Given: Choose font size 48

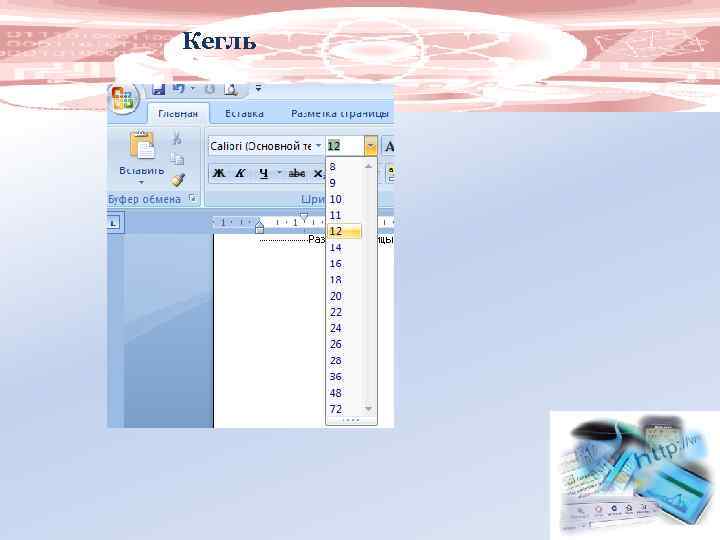Looking at the screenshot, I should [x=344, y=393].
